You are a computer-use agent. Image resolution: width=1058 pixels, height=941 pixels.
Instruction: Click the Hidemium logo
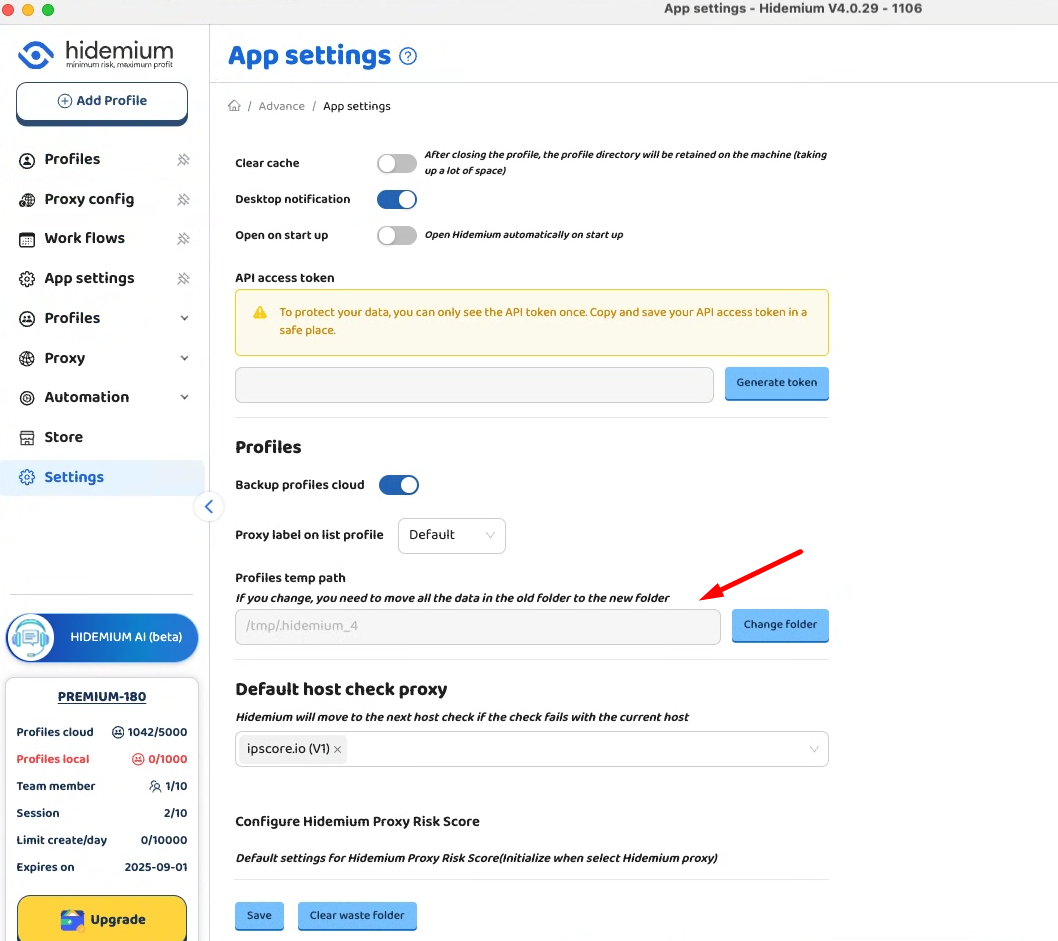pyautogui.click(x=96, y=54)
